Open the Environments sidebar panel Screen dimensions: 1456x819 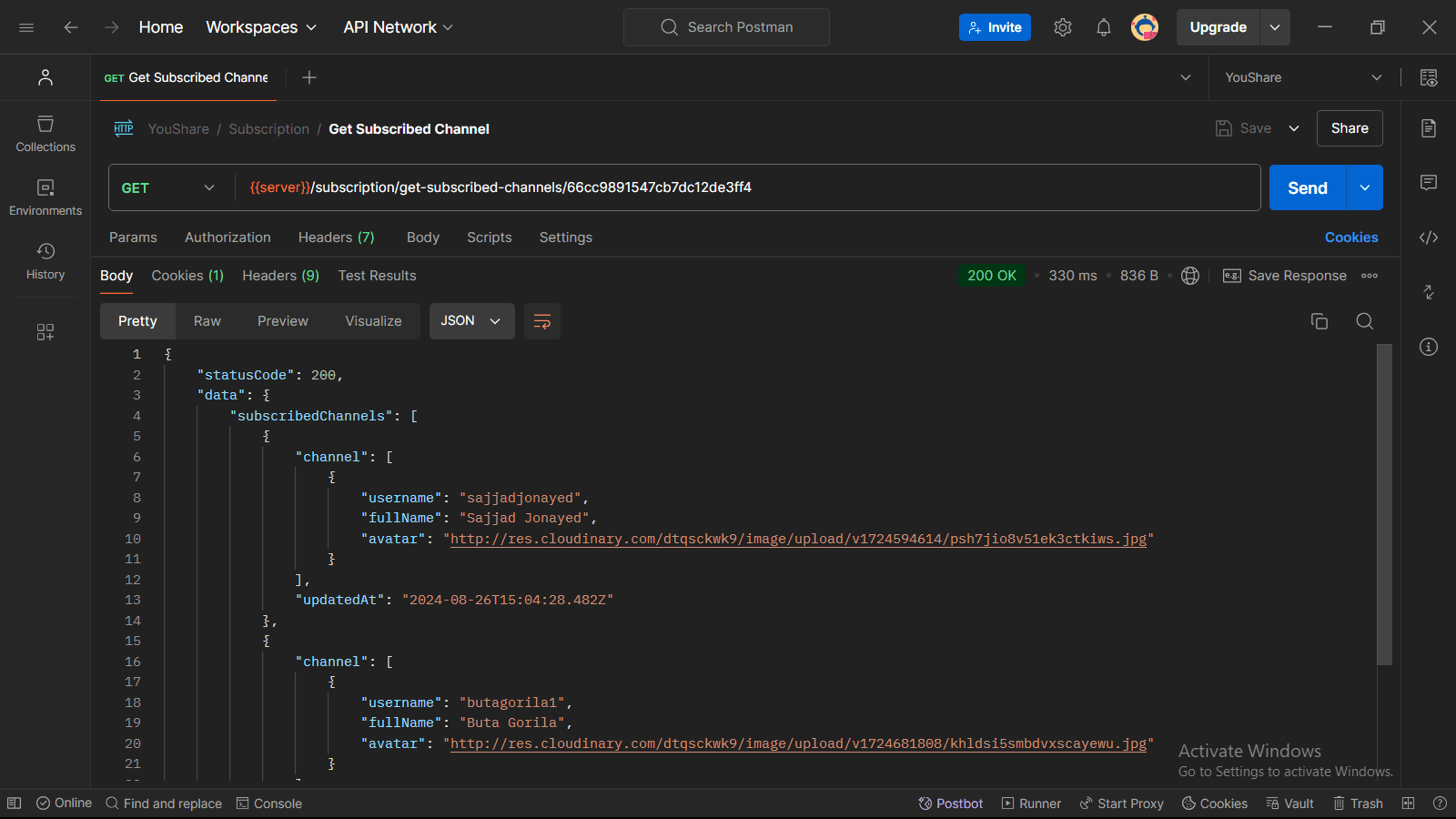(45, 197)
